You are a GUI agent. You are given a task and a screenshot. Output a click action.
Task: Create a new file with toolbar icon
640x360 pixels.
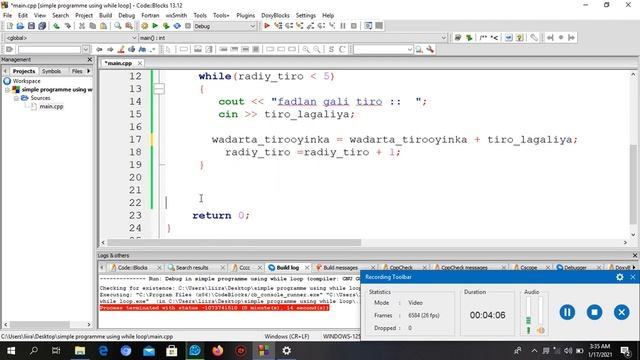click(x=9, y=26)
